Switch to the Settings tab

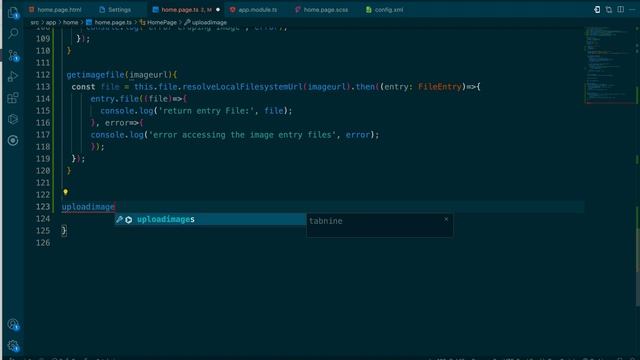tap(116, 9)
